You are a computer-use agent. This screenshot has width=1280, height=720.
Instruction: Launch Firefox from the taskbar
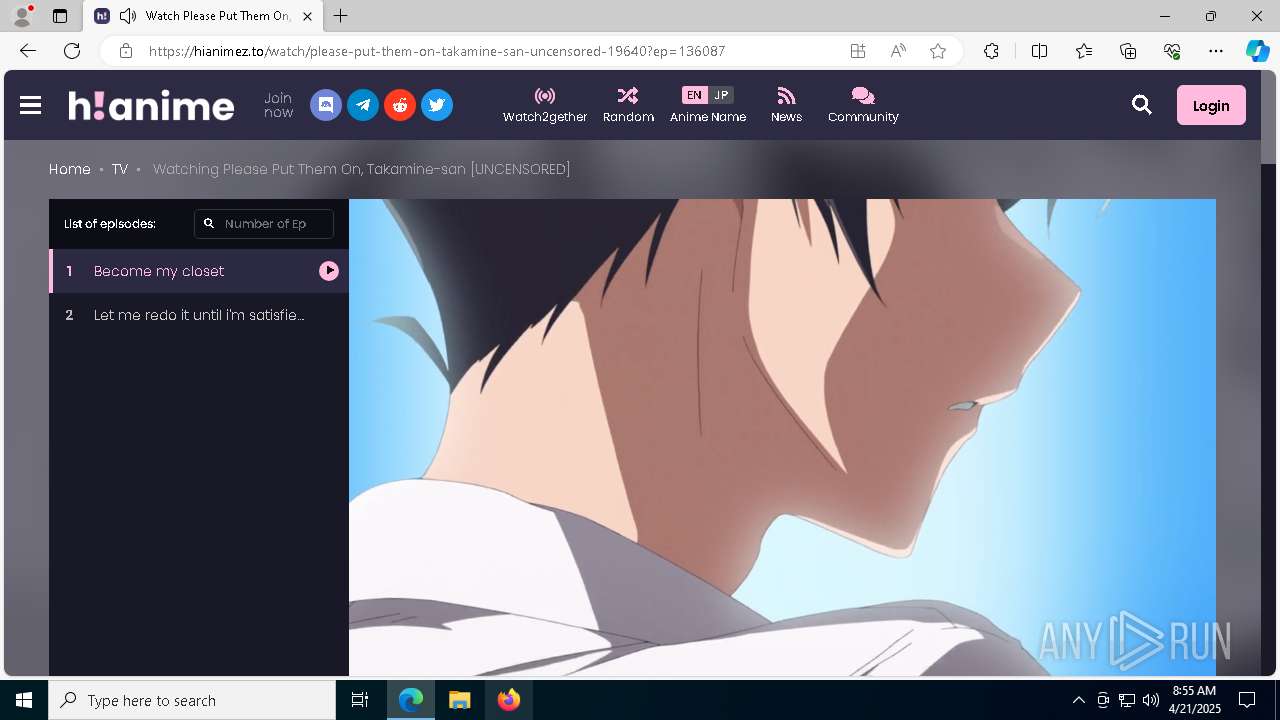[509, 700]
